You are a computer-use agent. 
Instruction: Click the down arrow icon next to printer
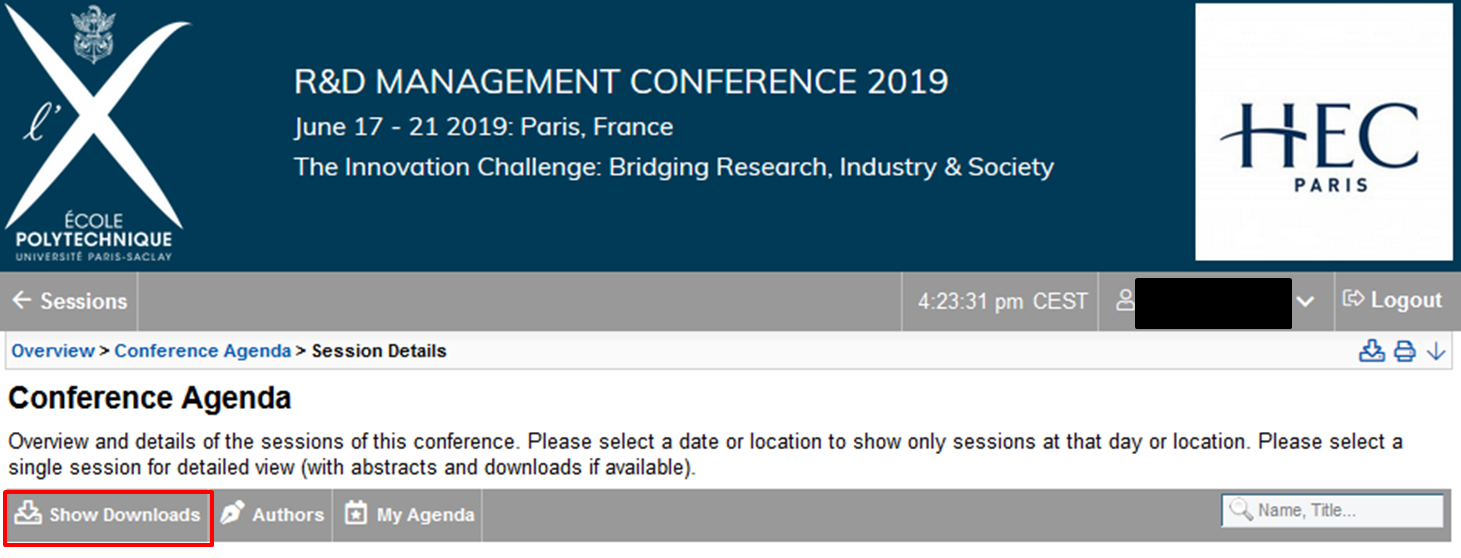pos(1436,351)
